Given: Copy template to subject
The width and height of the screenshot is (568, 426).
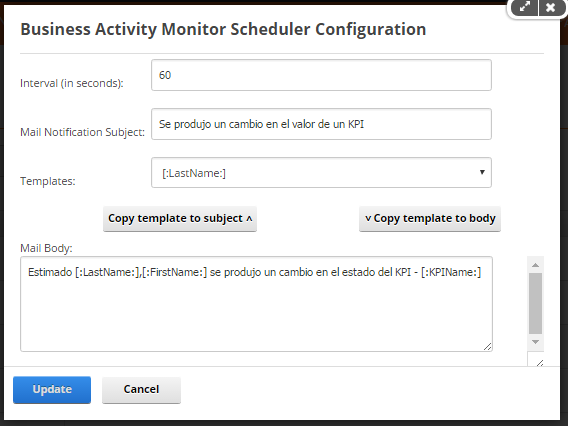Looking at the screenshot, I should 180,218.
